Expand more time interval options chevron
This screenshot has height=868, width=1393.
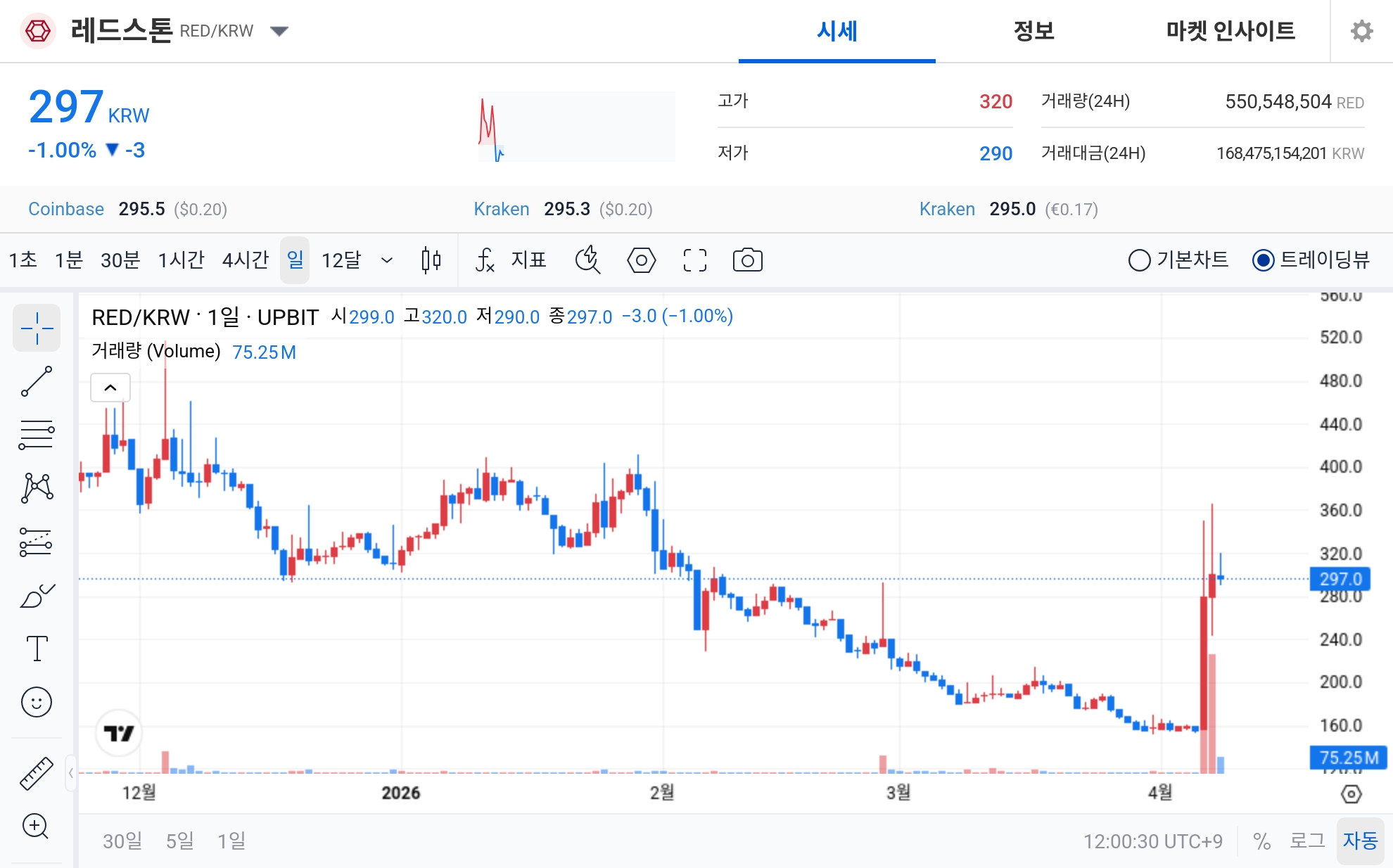point(387,260)
